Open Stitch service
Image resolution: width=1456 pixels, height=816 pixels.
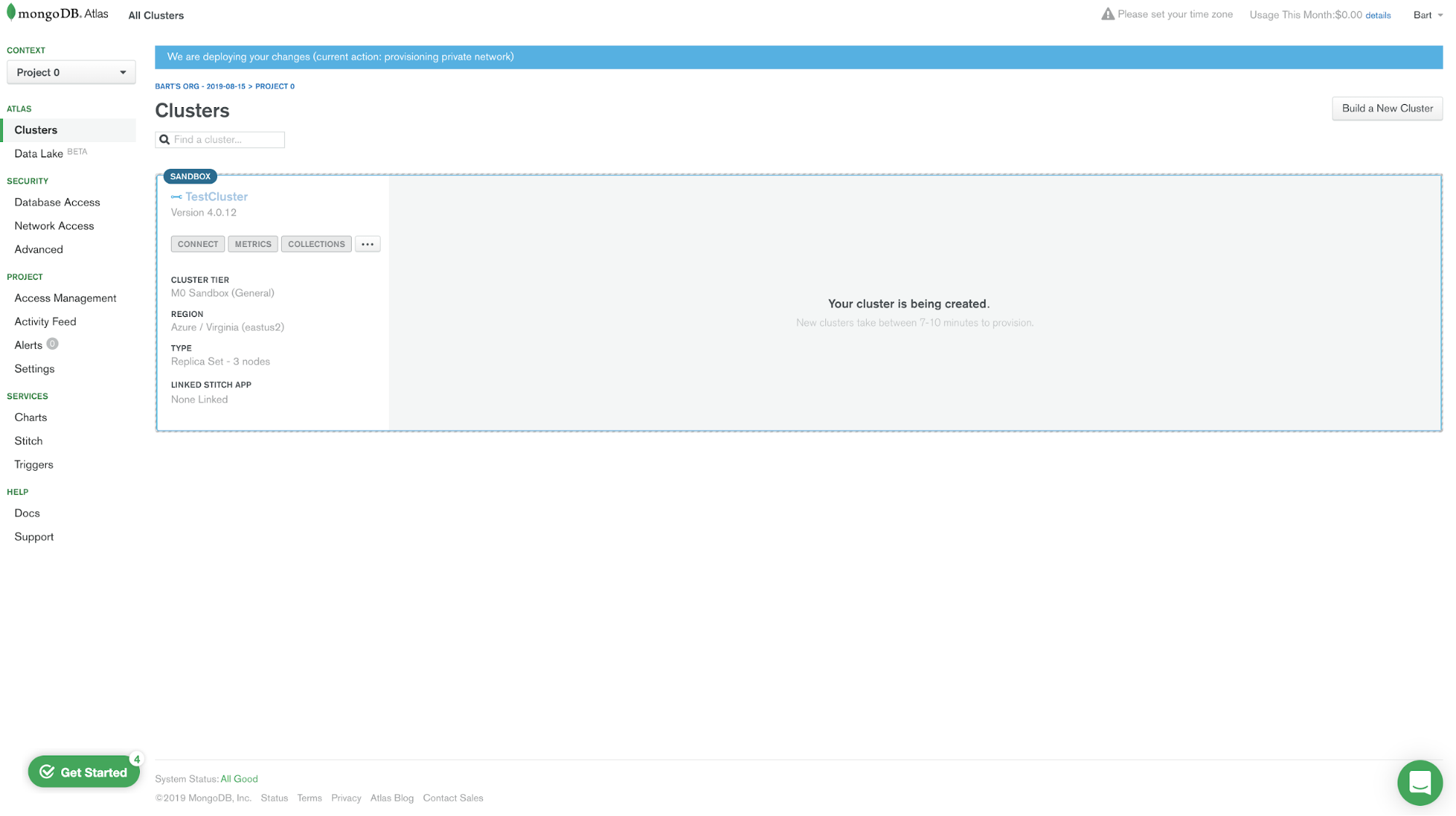(x=28, y=441)
